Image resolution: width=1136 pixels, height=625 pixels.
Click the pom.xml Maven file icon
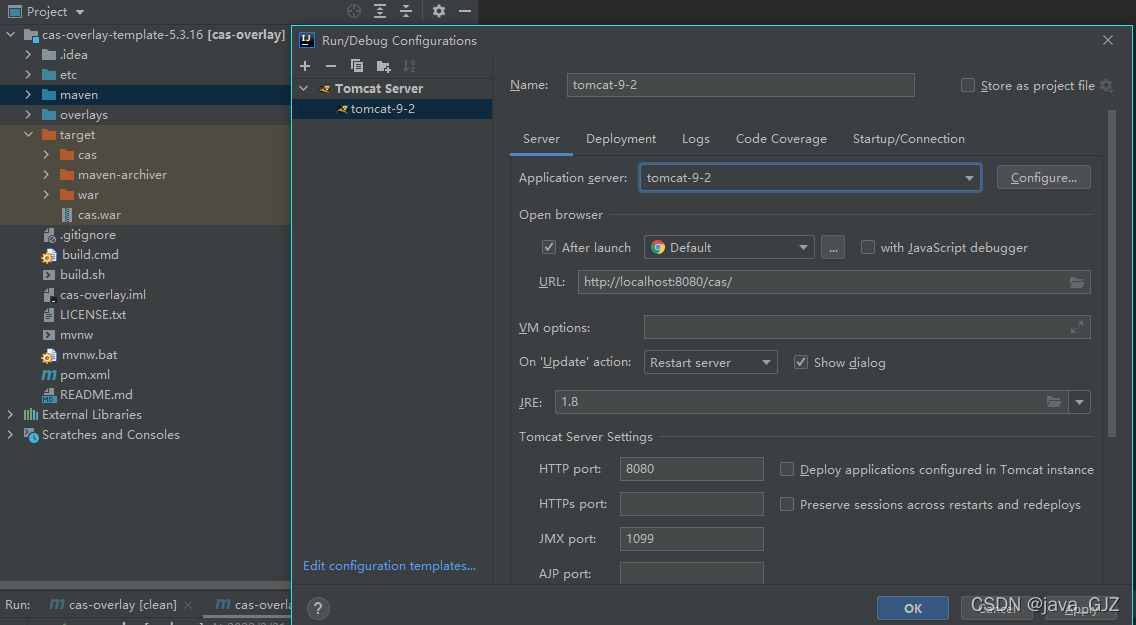(49, 375)
